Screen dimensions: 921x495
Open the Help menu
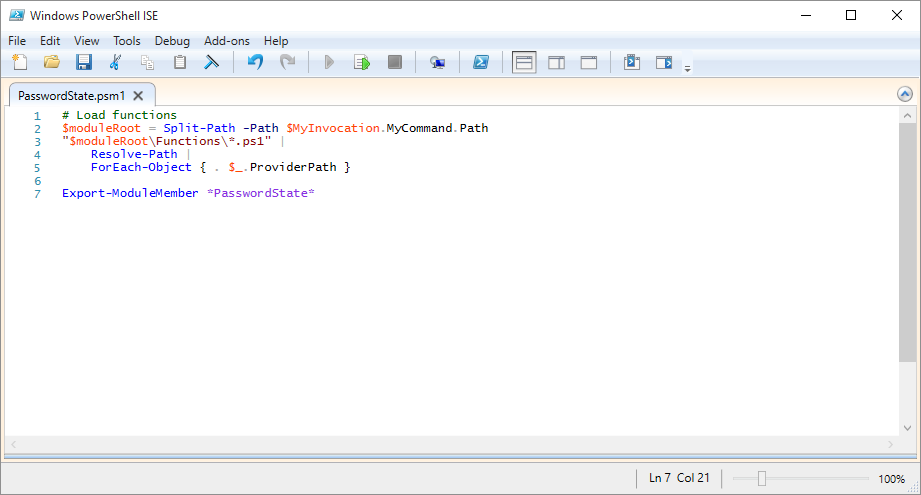pos(276,41)
